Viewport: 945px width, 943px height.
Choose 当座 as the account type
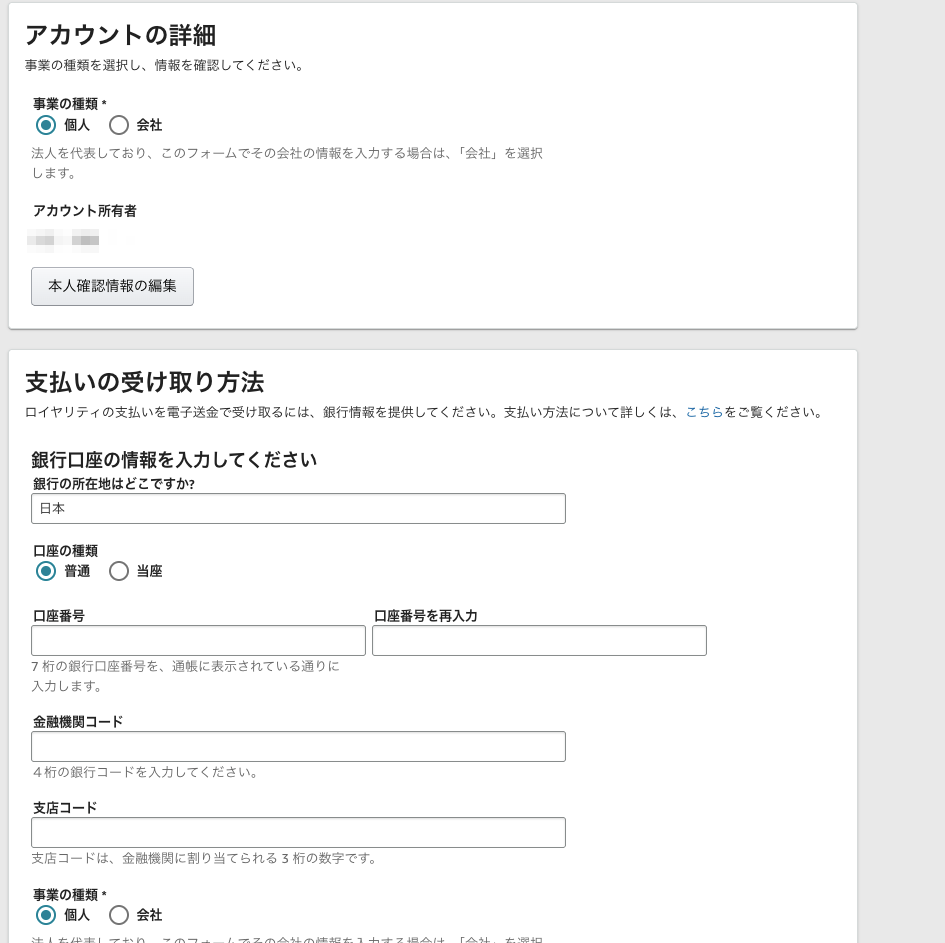pyautogui.click(x=119, y=571)
